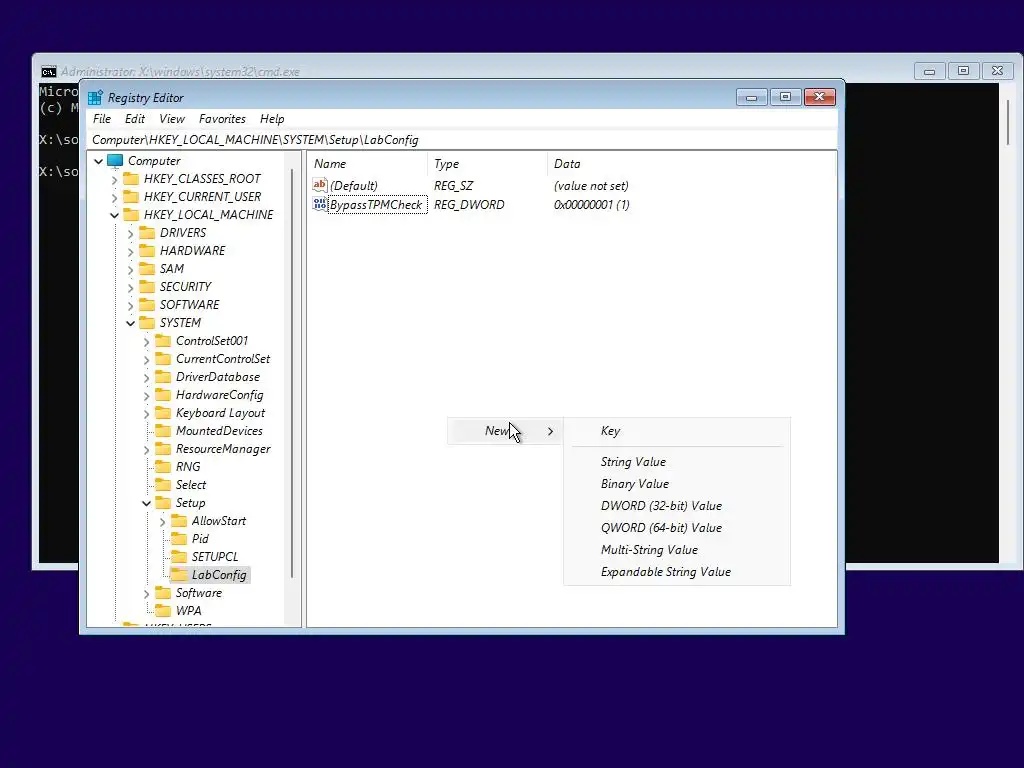The width and height of the screenshot is (1024, 768).
Task: Close the cmd.exe window
Action: 997,71
